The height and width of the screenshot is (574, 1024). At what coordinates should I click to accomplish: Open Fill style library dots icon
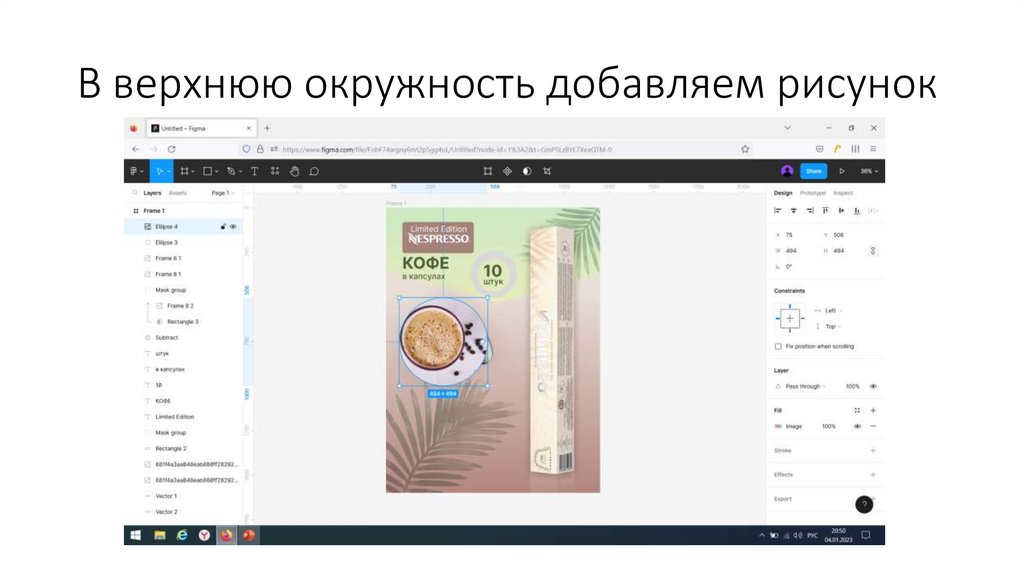[857, 410]
